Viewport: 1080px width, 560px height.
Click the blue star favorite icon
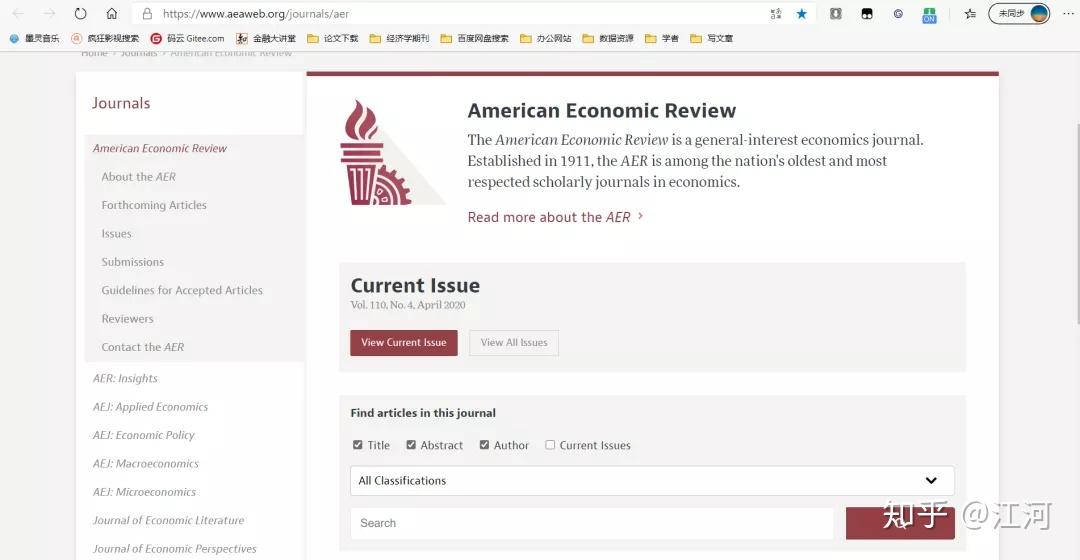tap(801, 14)
